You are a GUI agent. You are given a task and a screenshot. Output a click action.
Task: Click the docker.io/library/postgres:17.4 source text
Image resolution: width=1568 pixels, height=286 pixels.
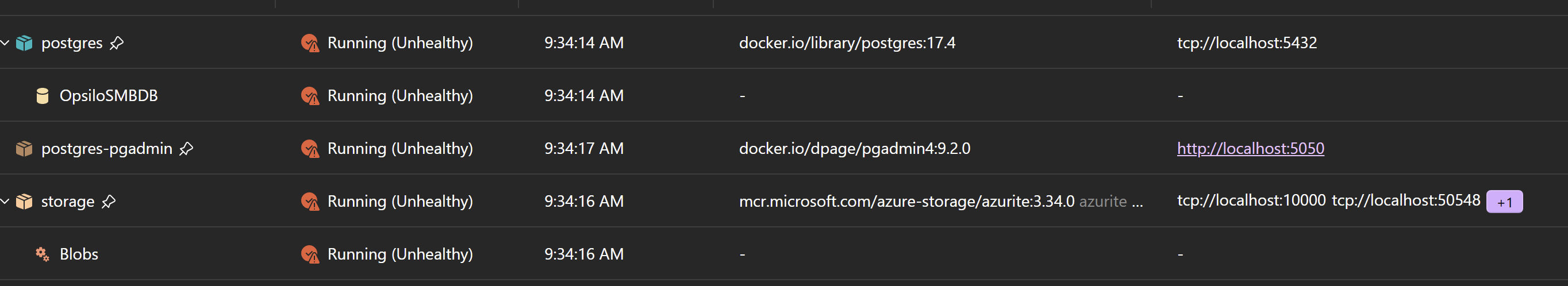(x=847, y=43)
